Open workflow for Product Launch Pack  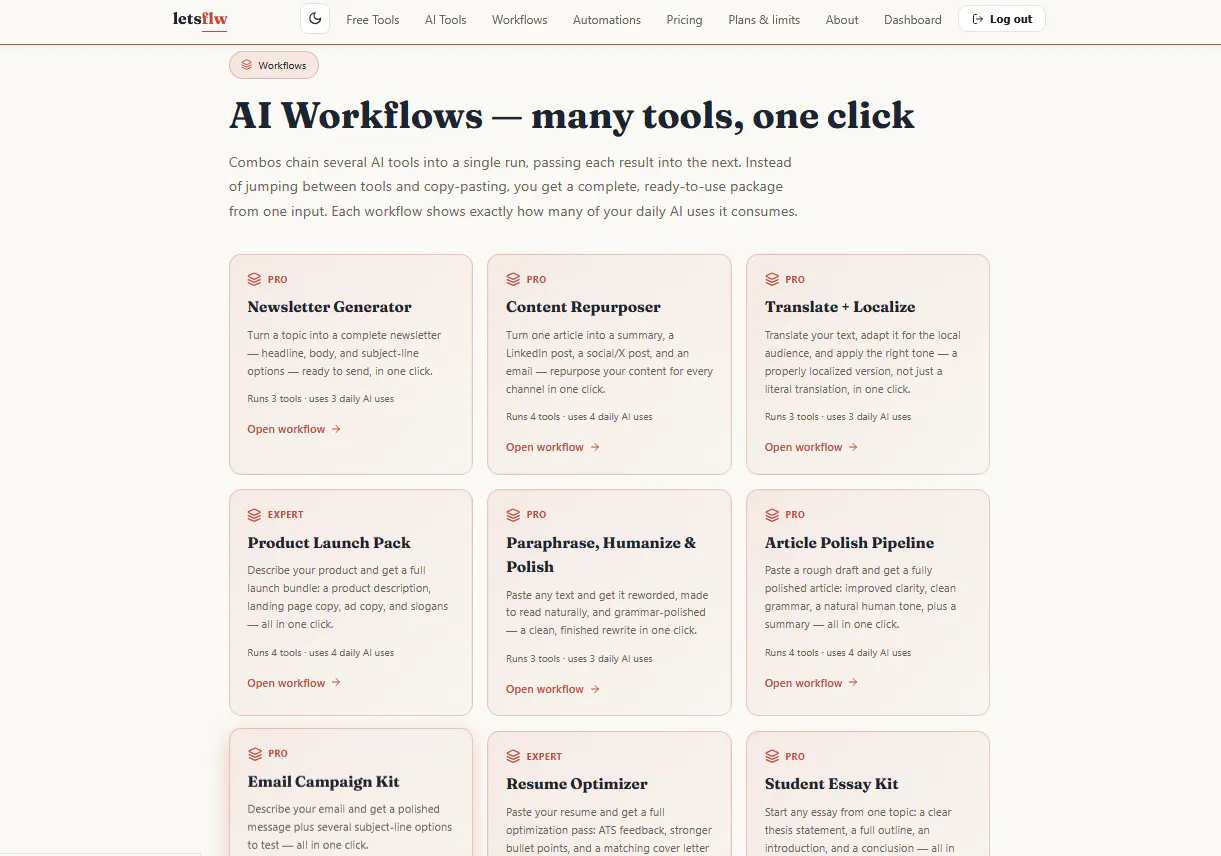[x=294, y=683]
